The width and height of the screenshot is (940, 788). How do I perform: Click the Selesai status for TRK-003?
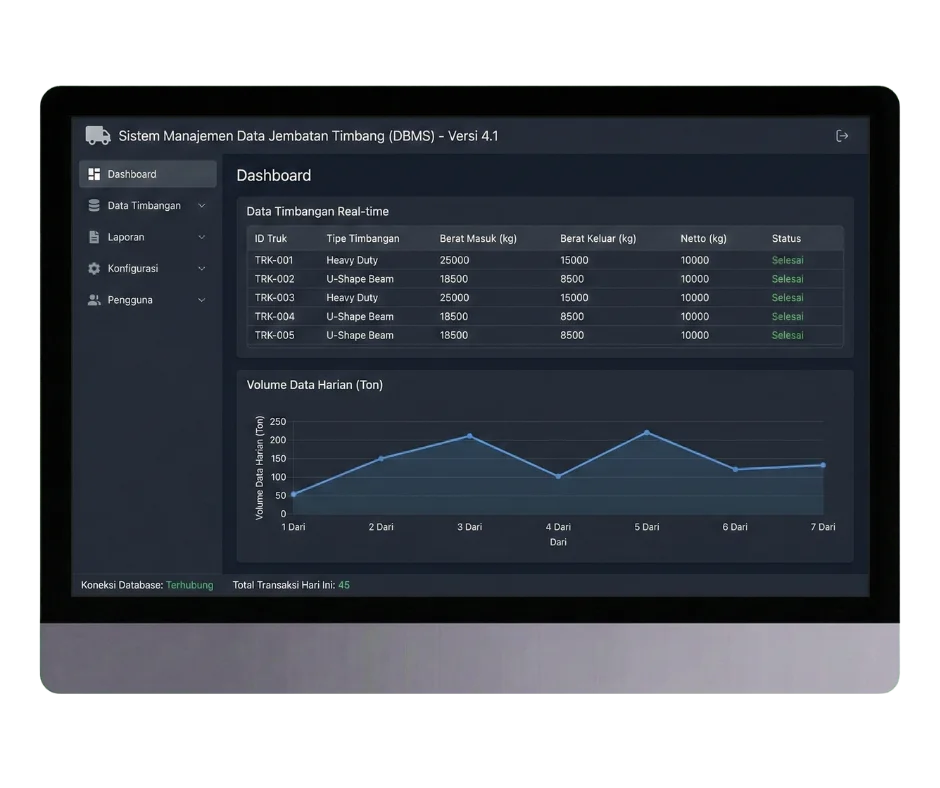(x=787, y=298)
